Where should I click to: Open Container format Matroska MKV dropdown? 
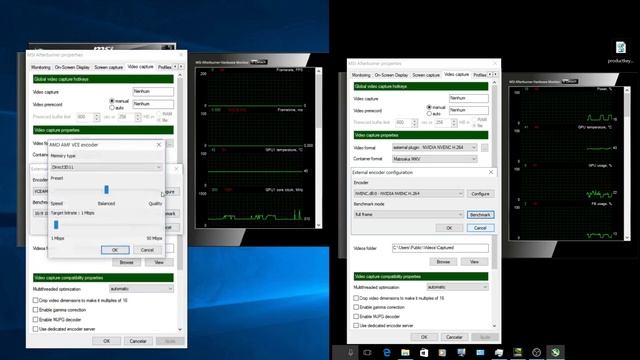(x=434, y=159)
